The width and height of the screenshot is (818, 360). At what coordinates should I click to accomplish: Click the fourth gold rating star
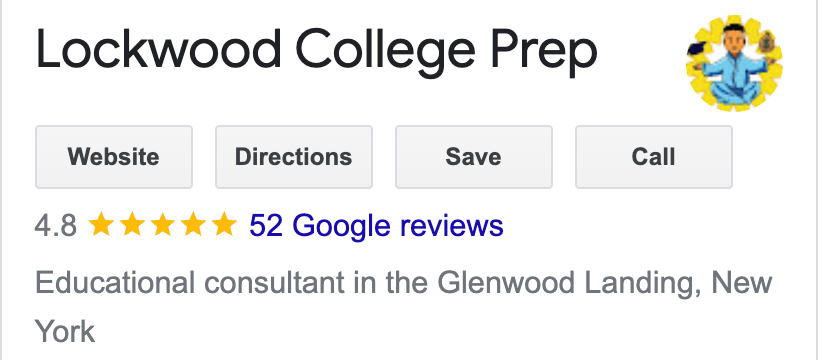pyautogui.click(x=194, y=224)
